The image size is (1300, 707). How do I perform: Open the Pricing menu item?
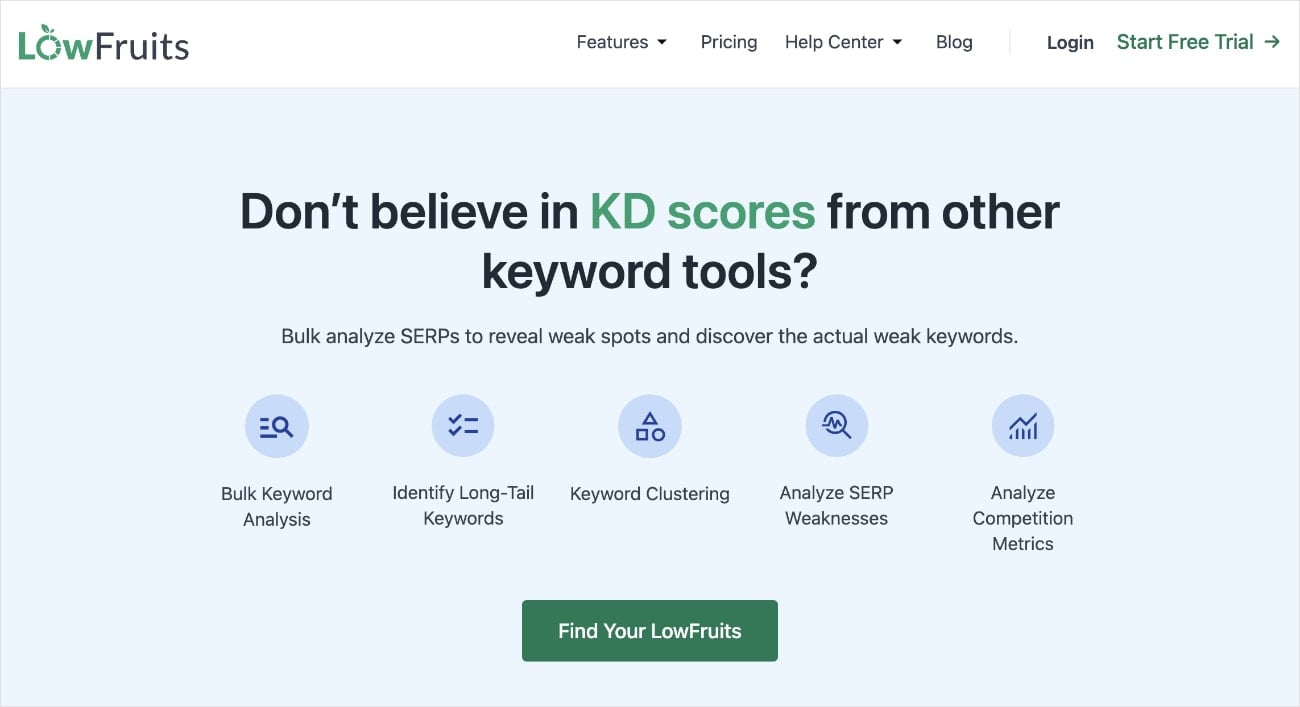pos(728,42)
